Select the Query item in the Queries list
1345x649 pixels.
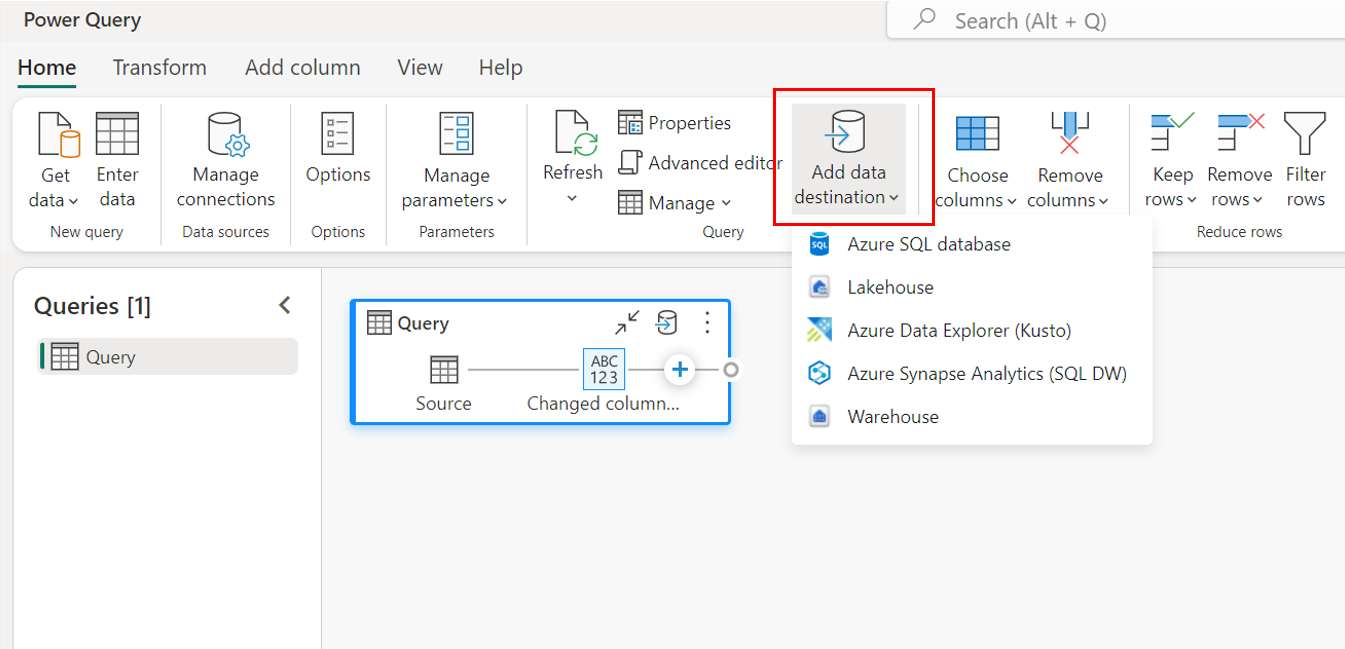[168, 357]
